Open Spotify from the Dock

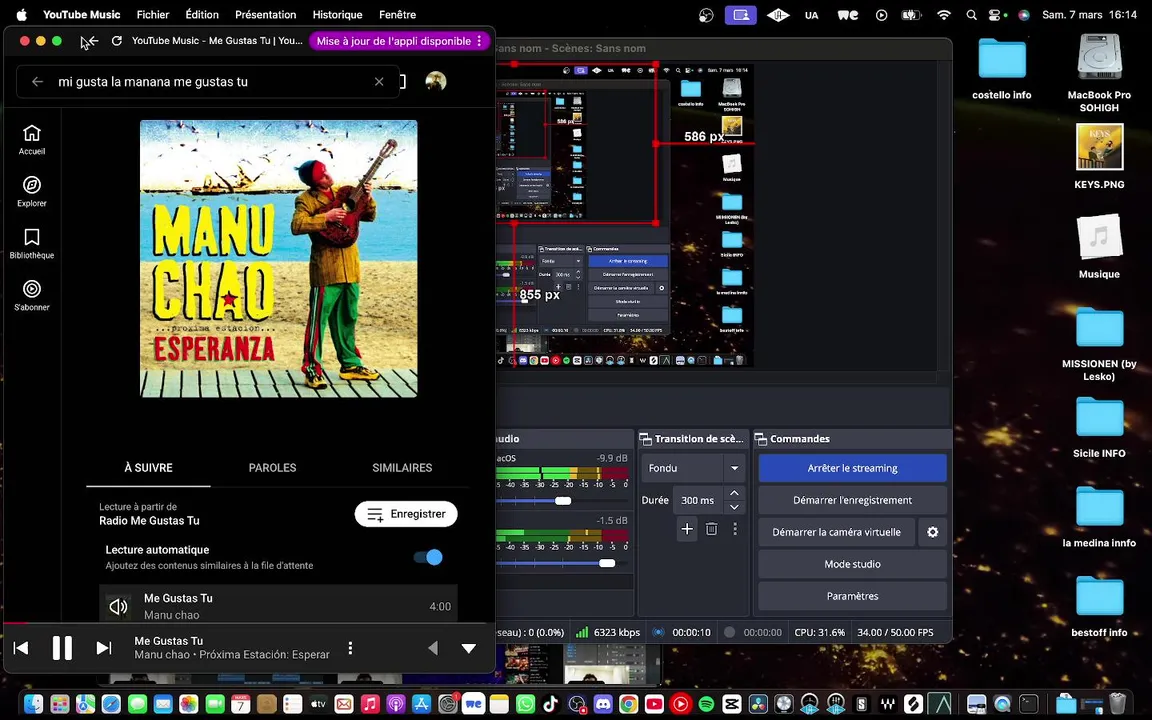pos(706,704)
